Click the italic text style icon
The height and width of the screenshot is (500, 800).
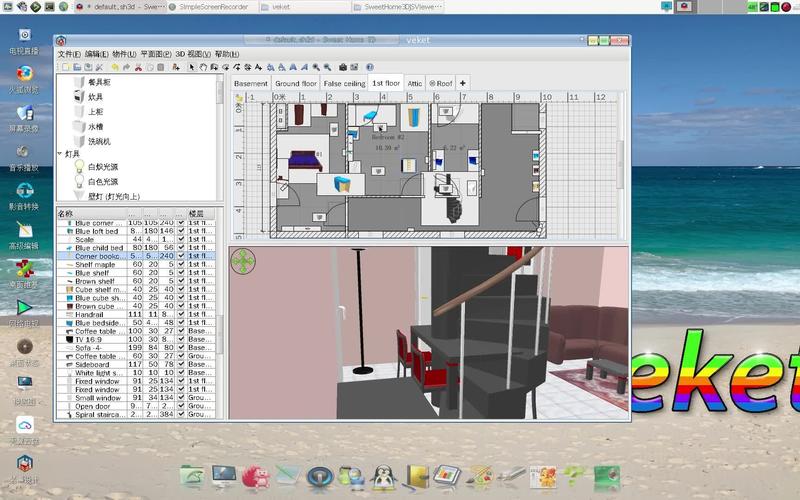tap(304, 67)
